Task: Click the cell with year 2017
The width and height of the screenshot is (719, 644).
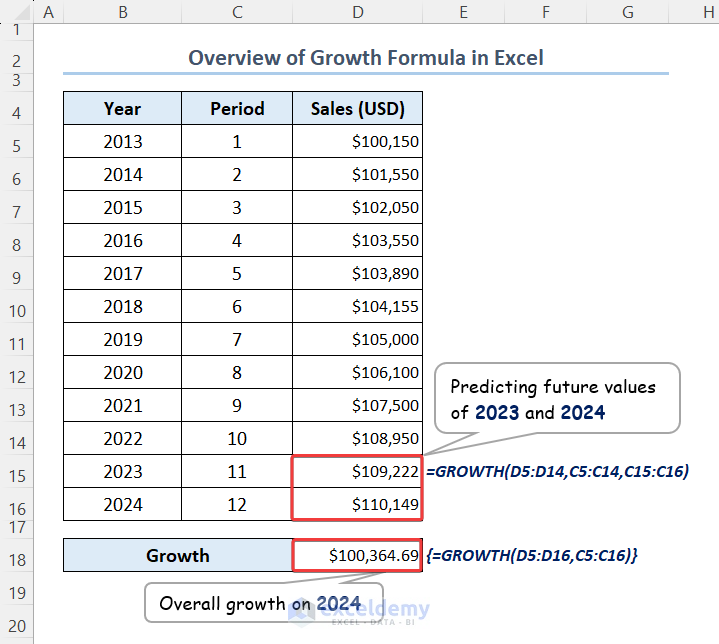Action: tap(122, 273)
